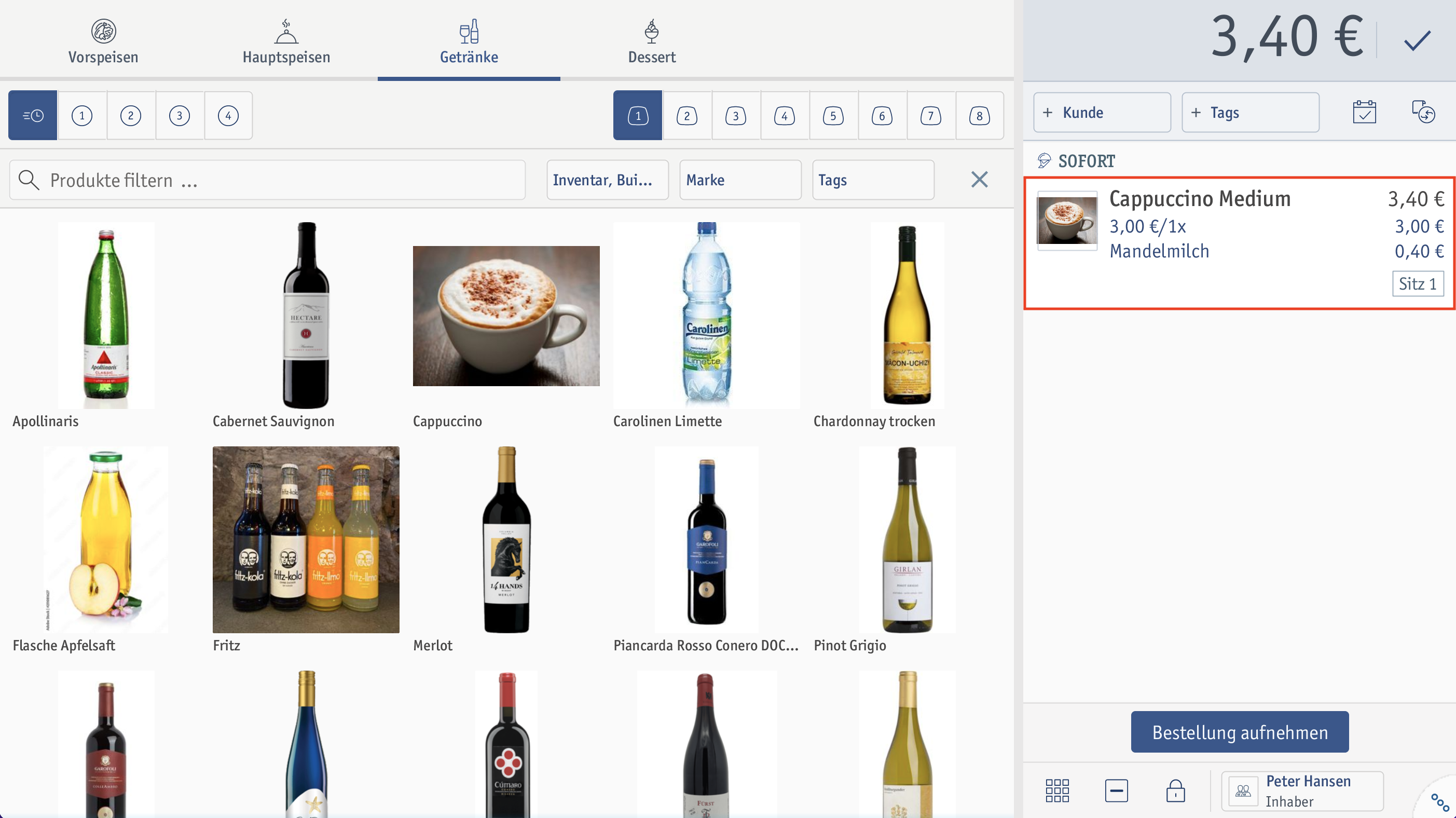Choose seat 6 button
1456x818 pixels.
tap(882, 115)
